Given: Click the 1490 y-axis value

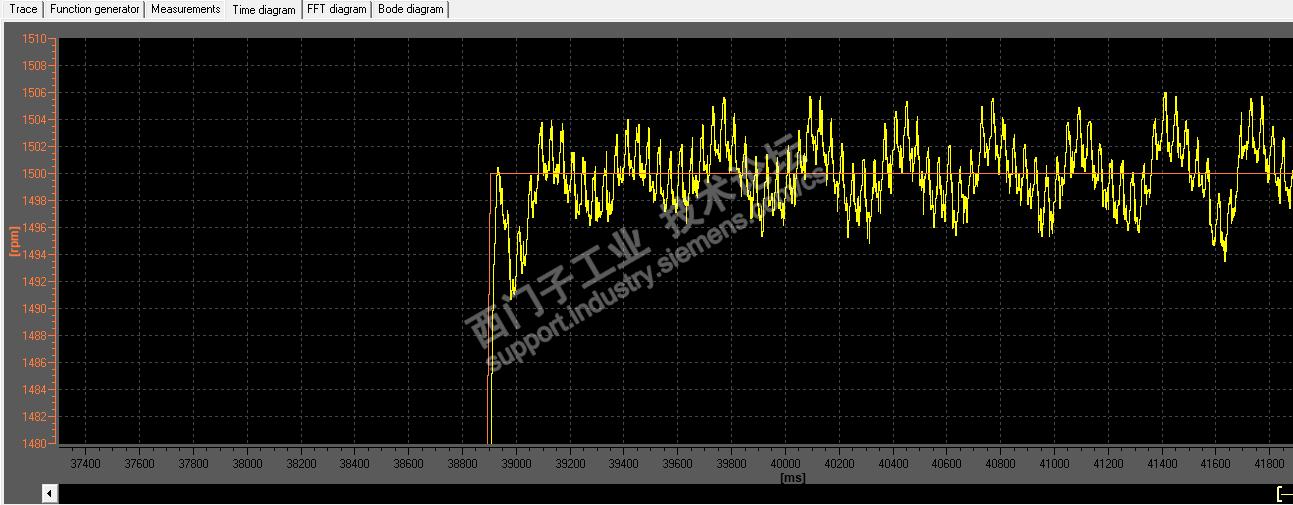Looking at the screenshot, I should click(34, 309).
